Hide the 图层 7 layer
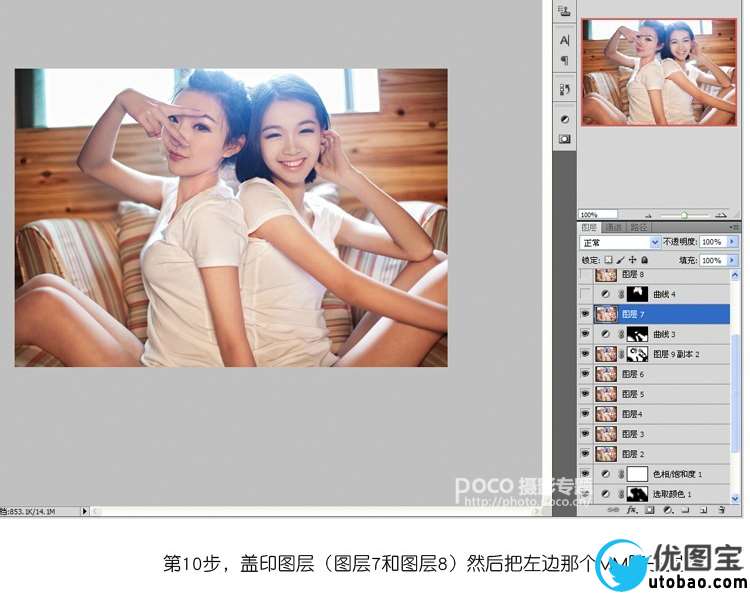Image resolution: width=750 pixels, height=596 pixels. pos(585,314)
